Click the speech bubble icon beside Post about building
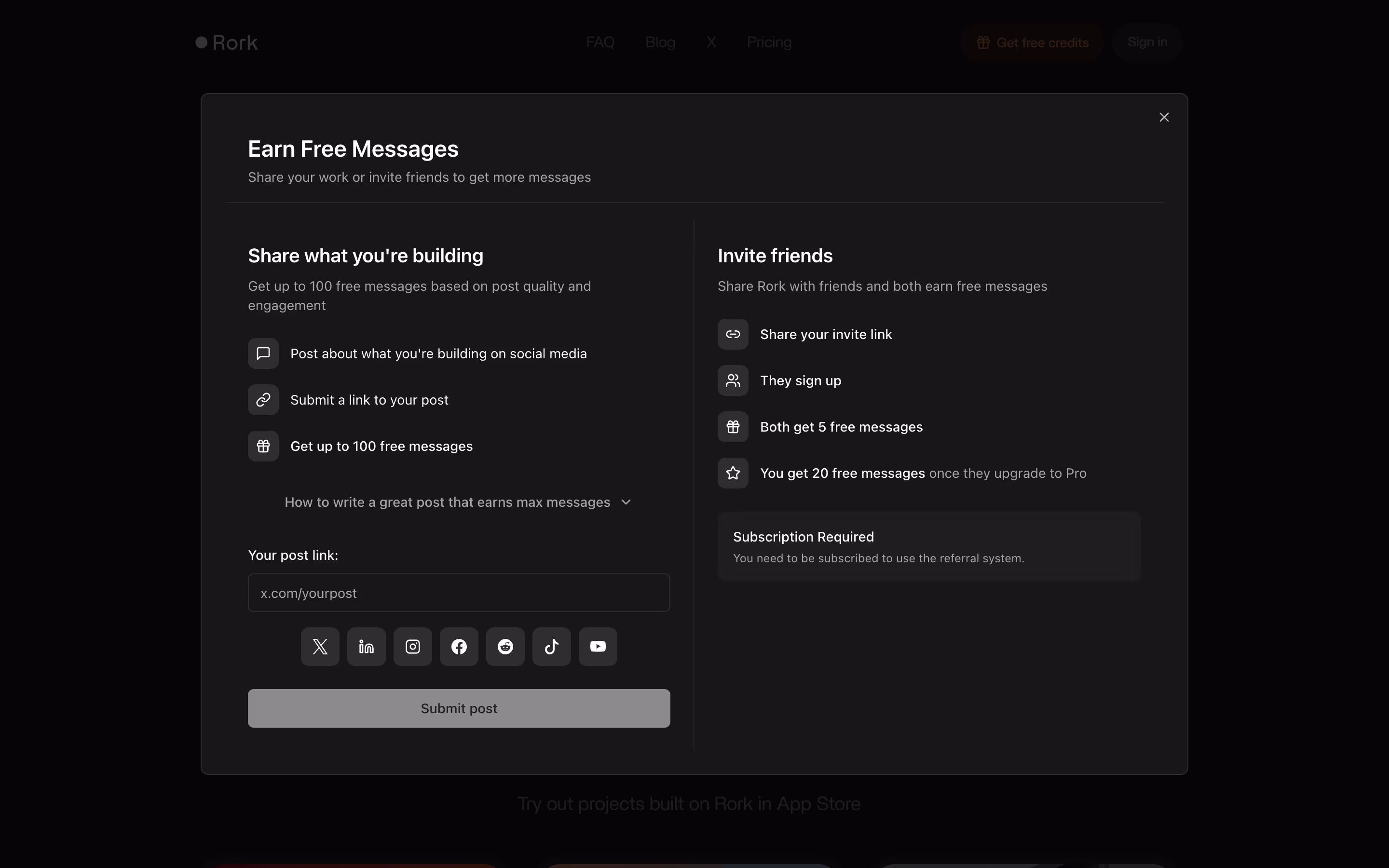This screenshot has height=868, width=1389. click(263, 353)
